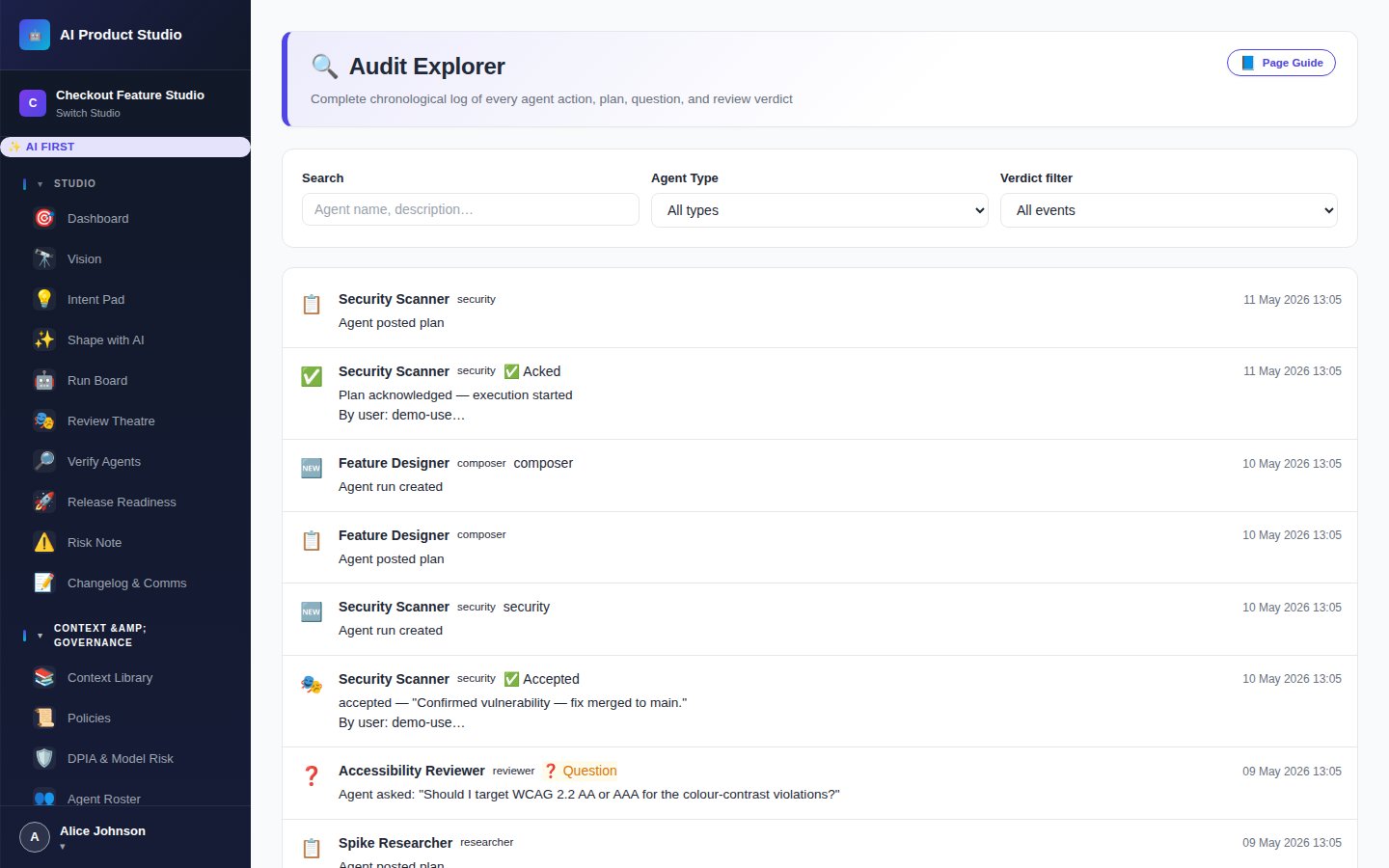This screenshot has width=1389, height=868.
Task: Click the Verify Agents magnifier icon
Action: [x=44, y=461]
